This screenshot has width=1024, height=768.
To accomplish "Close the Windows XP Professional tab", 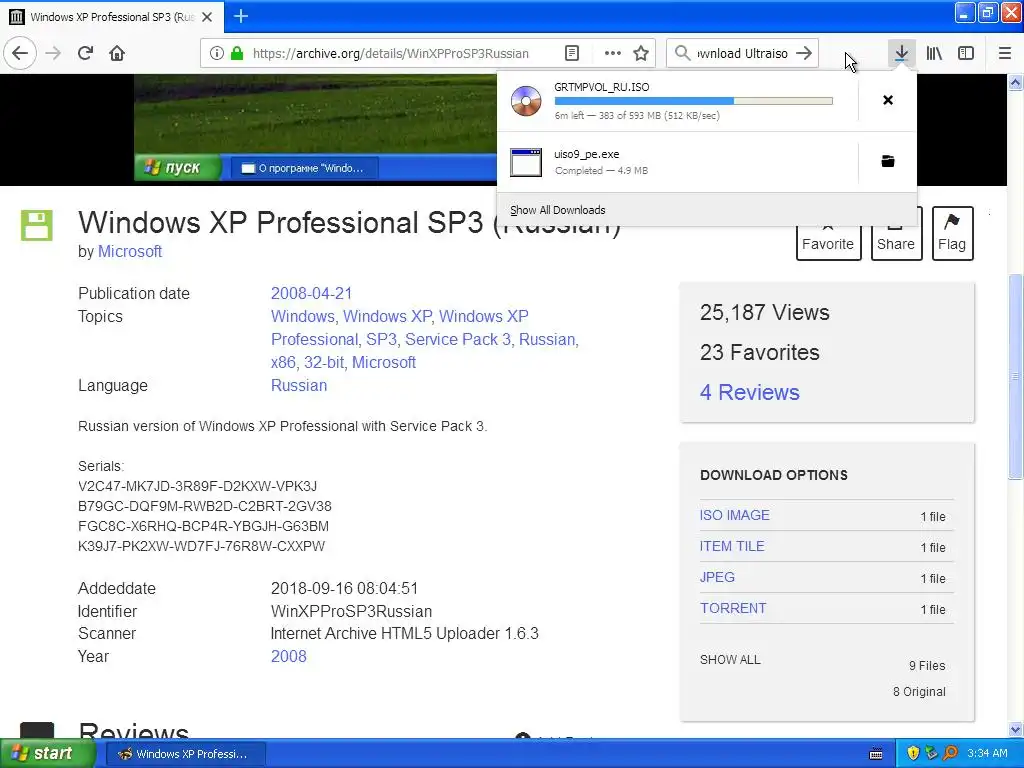I will click(x=207, y=17).
